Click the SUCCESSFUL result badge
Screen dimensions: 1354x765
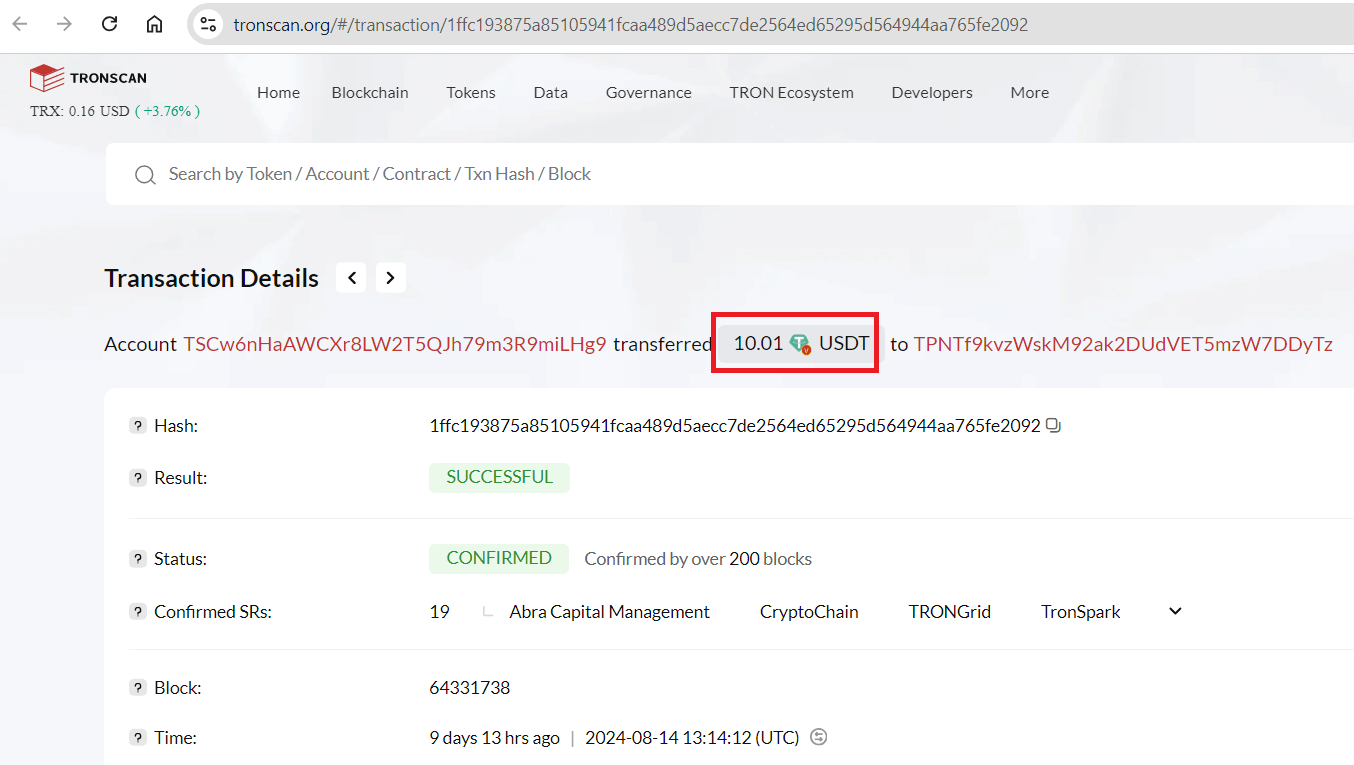(x=499, y=477)
